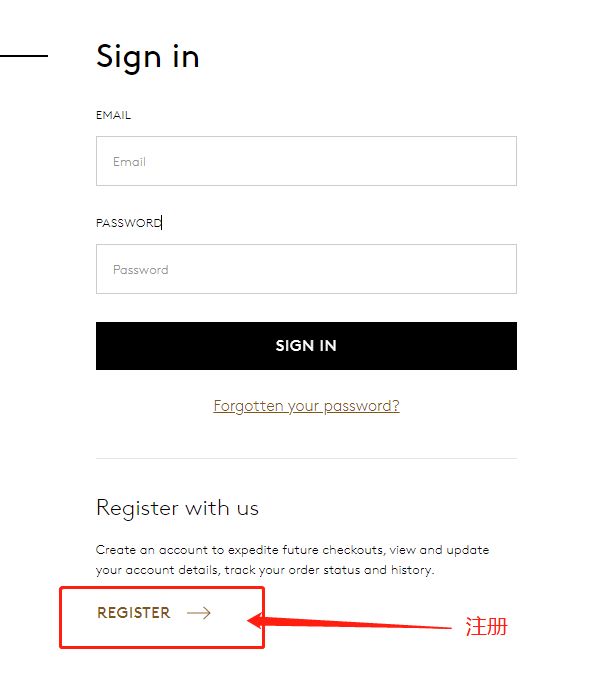Click the PASSWORD field label
590x682 pixels.
(128, 223)
